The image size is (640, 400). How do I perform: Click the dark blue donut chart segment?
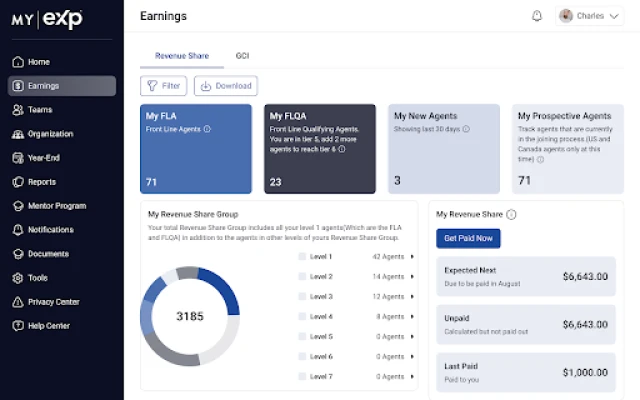(x=224, y=291)
